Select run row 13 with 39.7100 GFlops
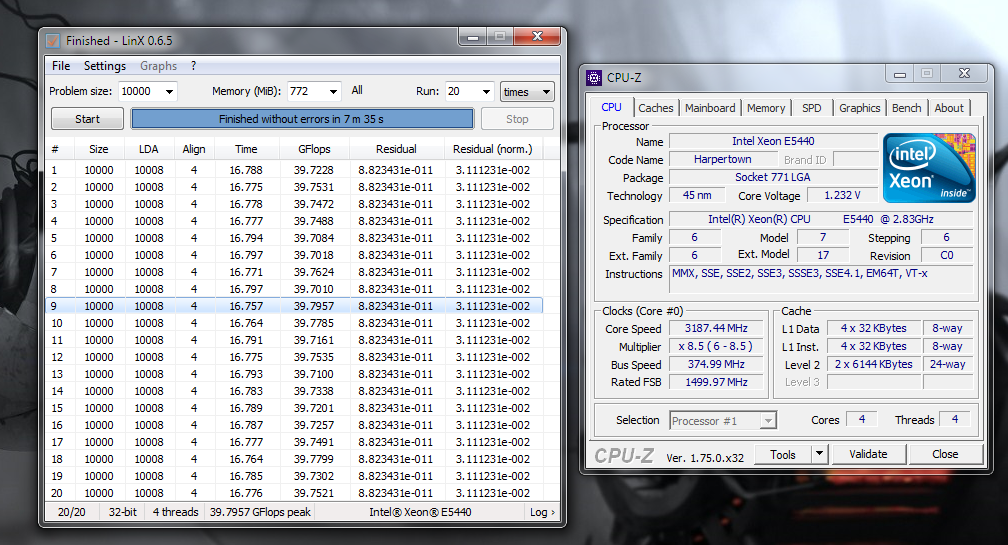This screenshot has height=545, width=1008. point(295,374)
